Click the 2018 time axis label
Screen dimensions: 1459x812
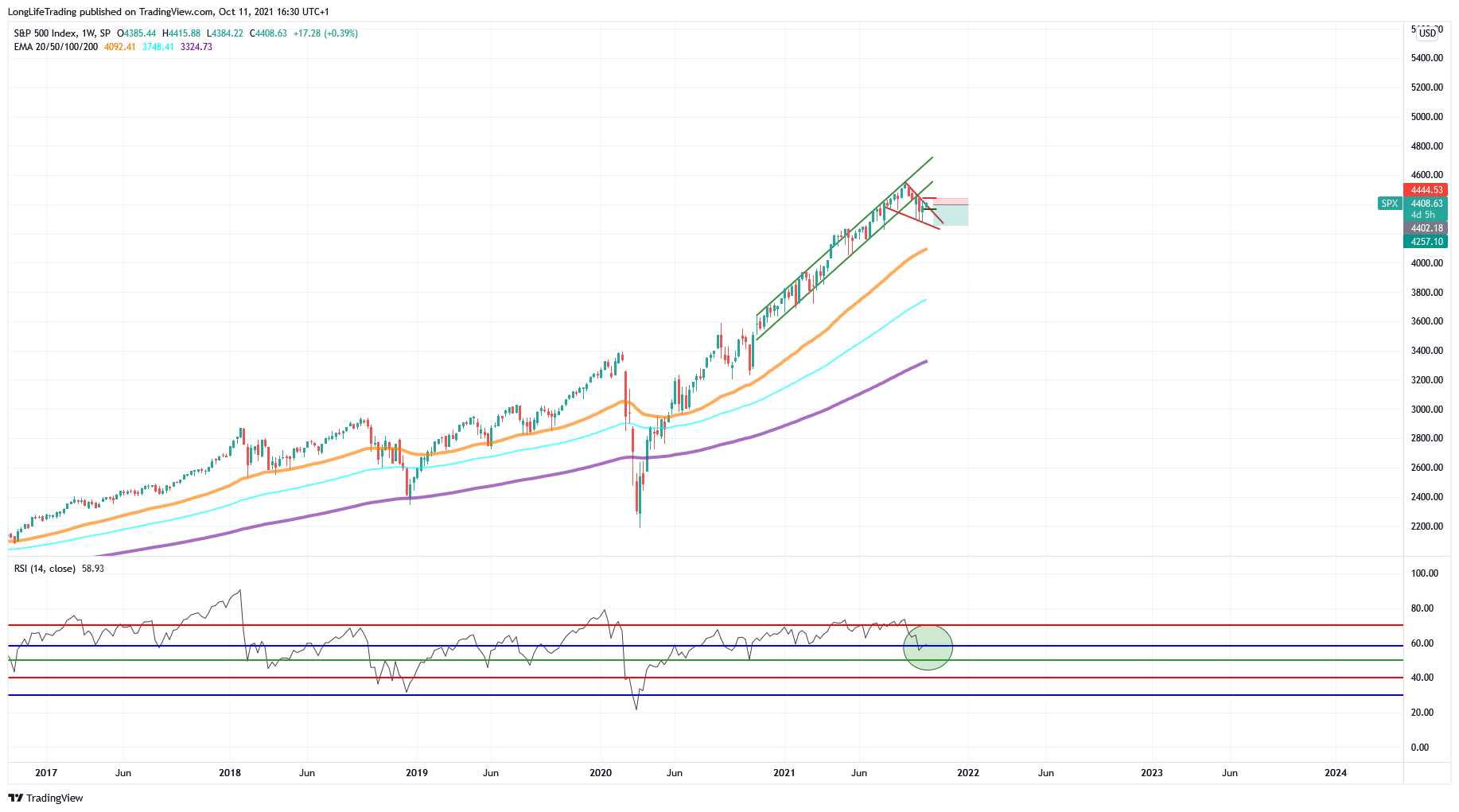(230, 773)
